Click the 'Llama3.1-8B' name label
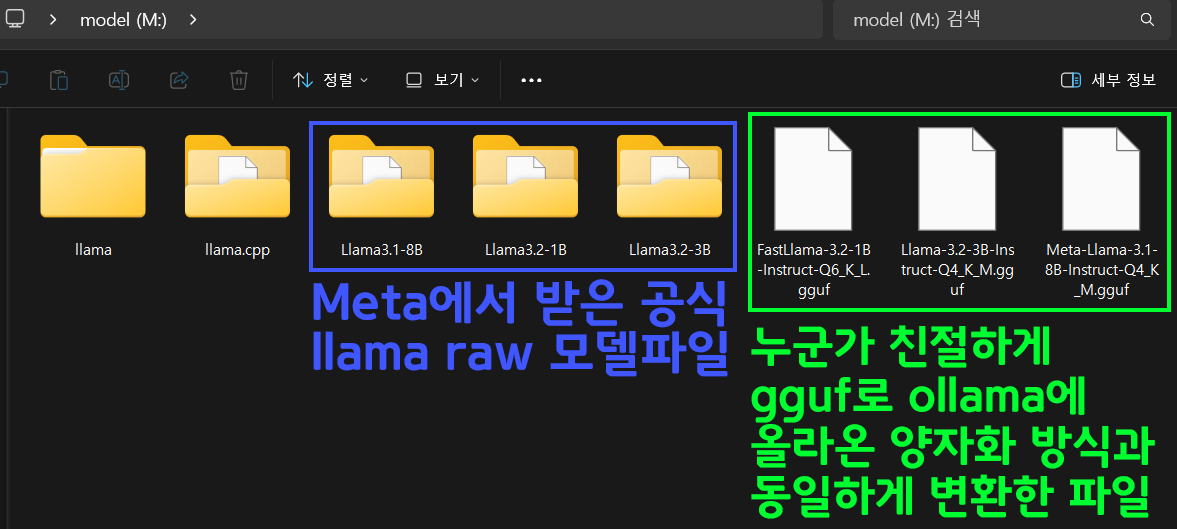This screenshot has height=529, width=1177. point(381,250)
